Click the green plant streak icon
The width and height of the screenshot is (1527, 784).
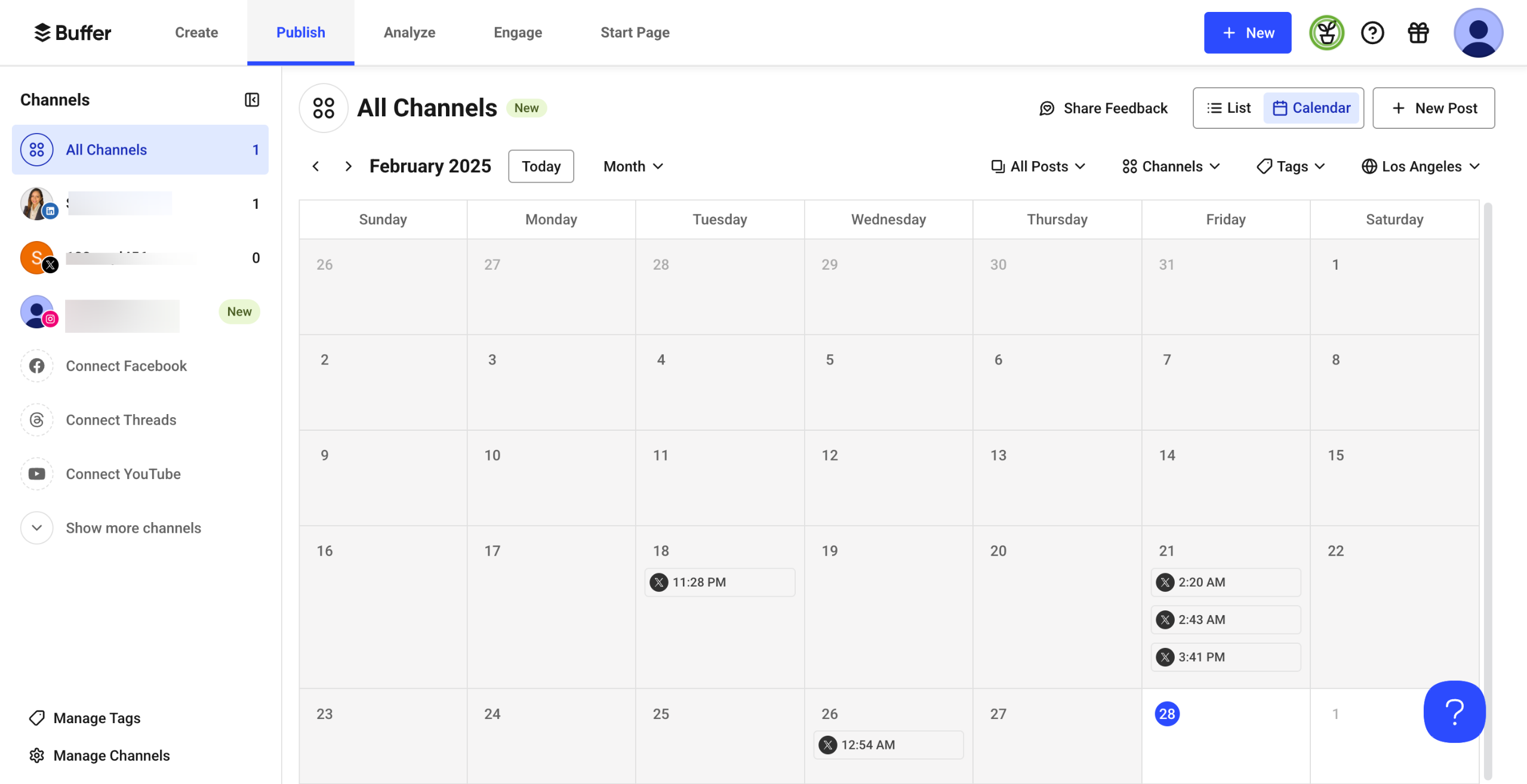1326,33
